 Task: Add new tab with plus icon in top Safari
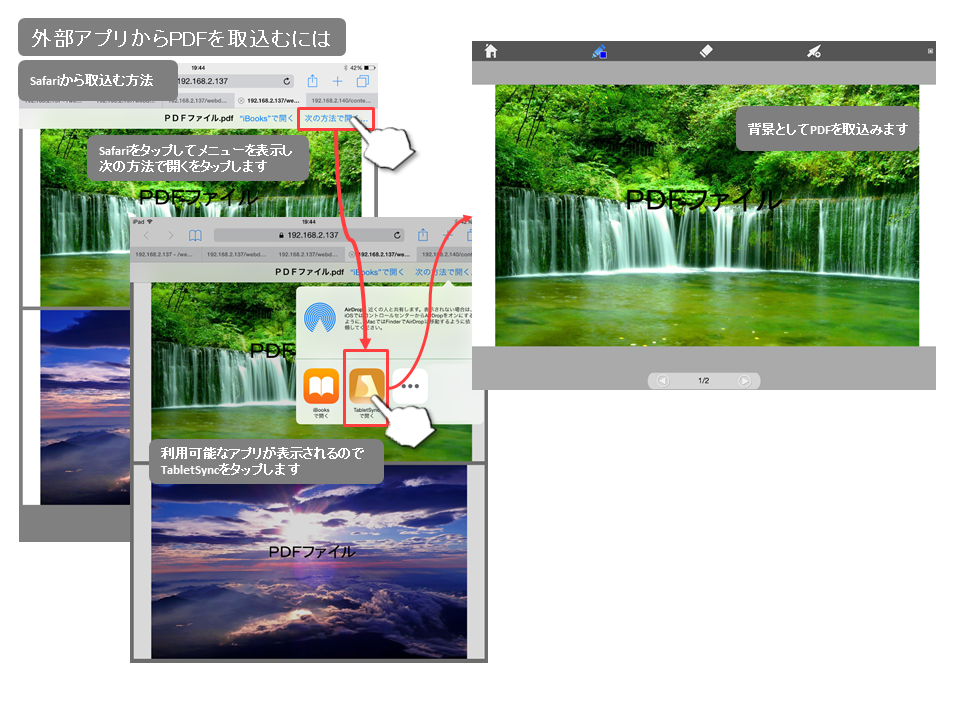click(338, 81)
